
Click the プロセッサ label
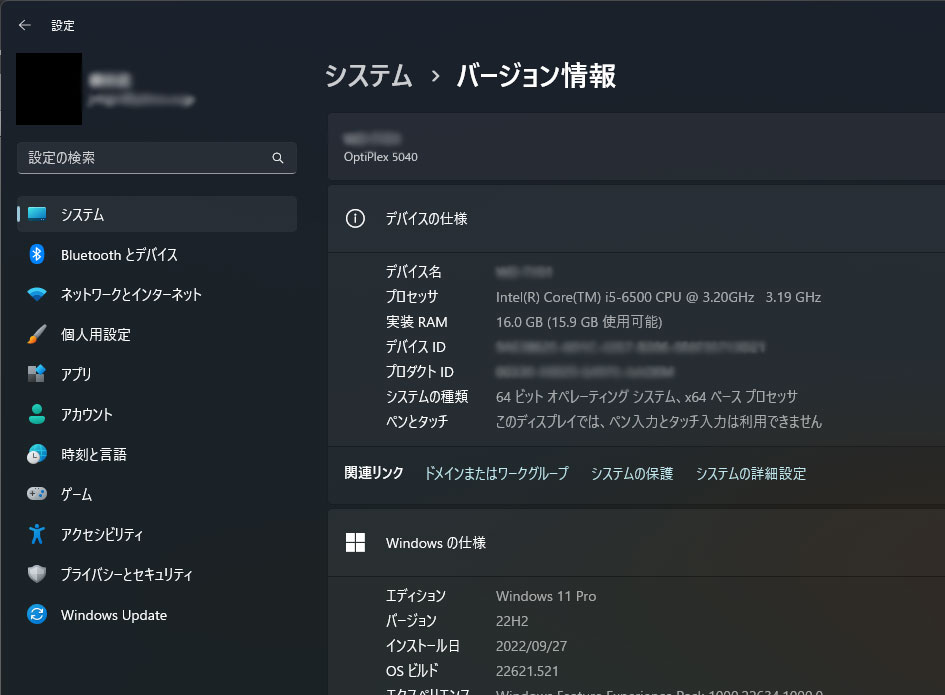(412, 297)
